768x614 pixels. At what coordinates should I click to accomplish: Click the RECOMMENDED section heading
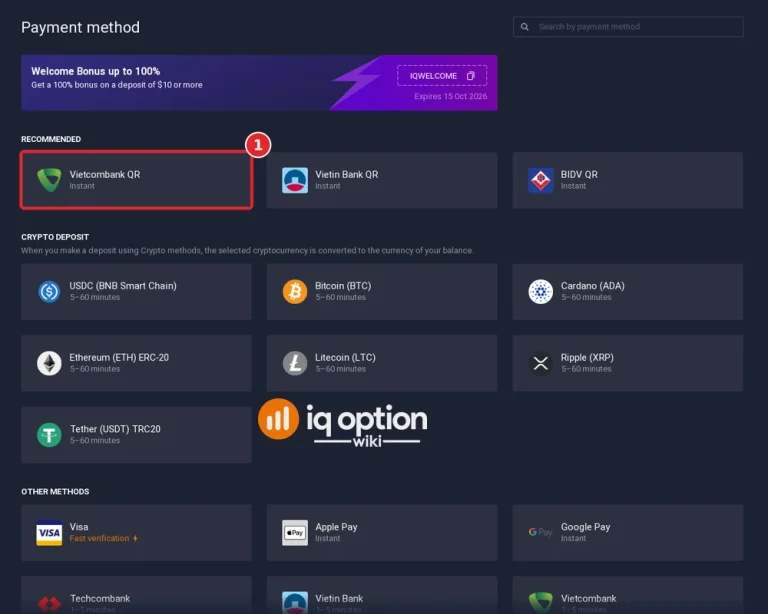51,139
